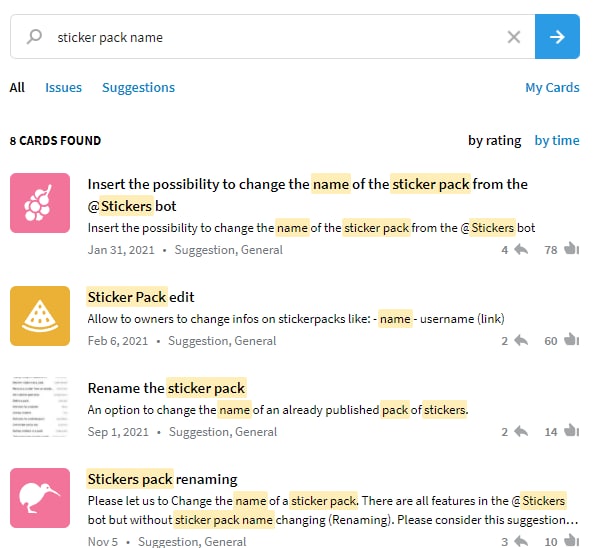Sort results by rating
Viewport: 604px width, 548px height.
495,141
